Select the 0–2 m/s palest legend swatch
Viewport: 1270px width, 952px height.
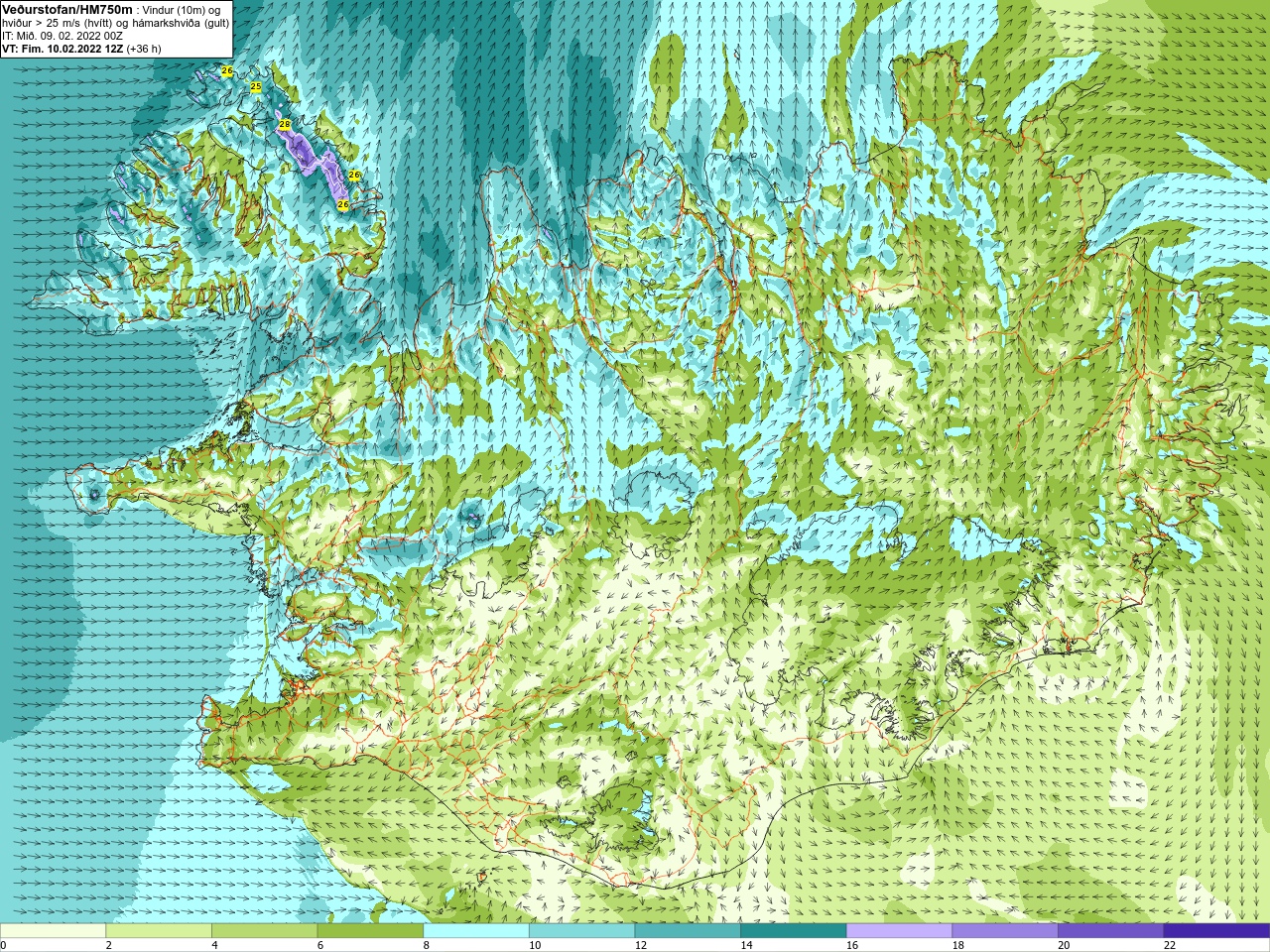53,931
